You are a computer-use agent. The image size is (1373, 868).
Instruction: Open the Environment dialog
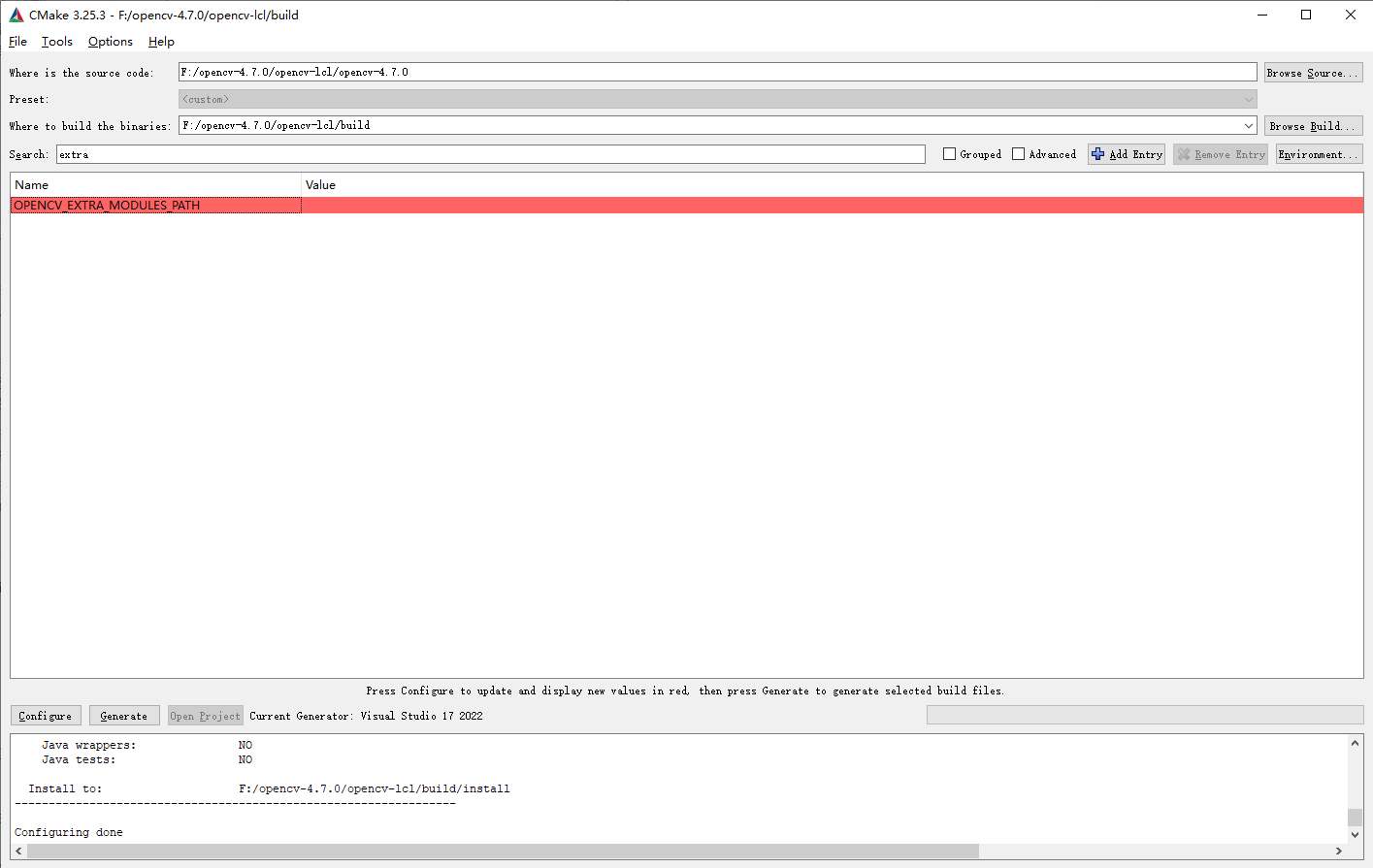pos(1318,153)
